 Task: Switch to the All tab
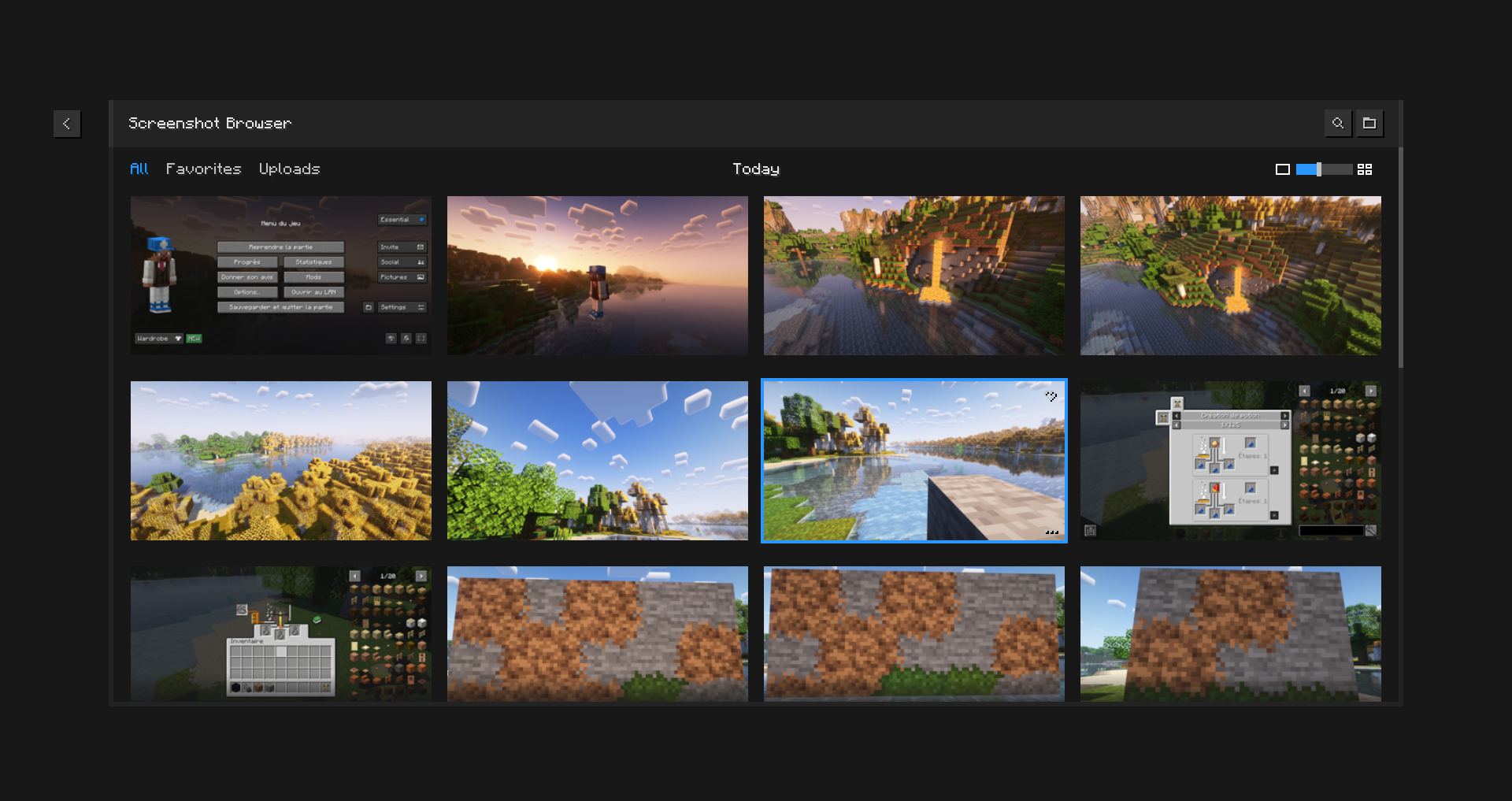pyautogui.click(x=139, y=169)
